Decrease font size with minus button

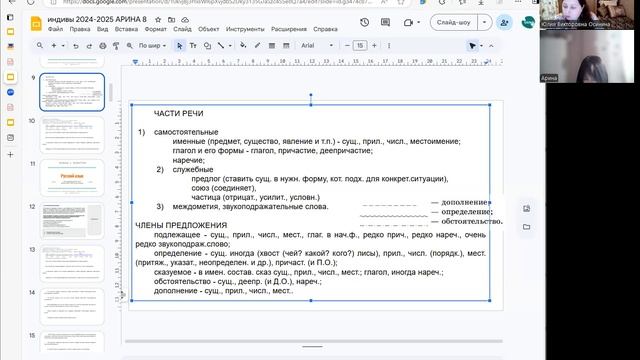(x=347, y=46)
